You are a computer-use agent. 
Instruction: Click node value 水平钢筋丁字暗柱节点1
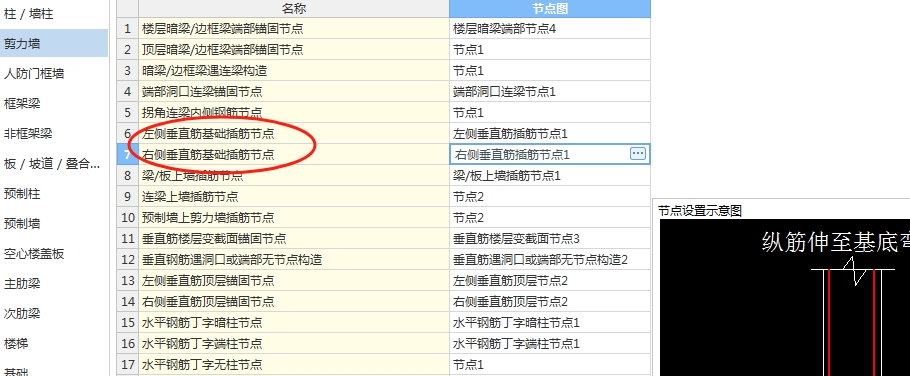(x=550, y=323)
